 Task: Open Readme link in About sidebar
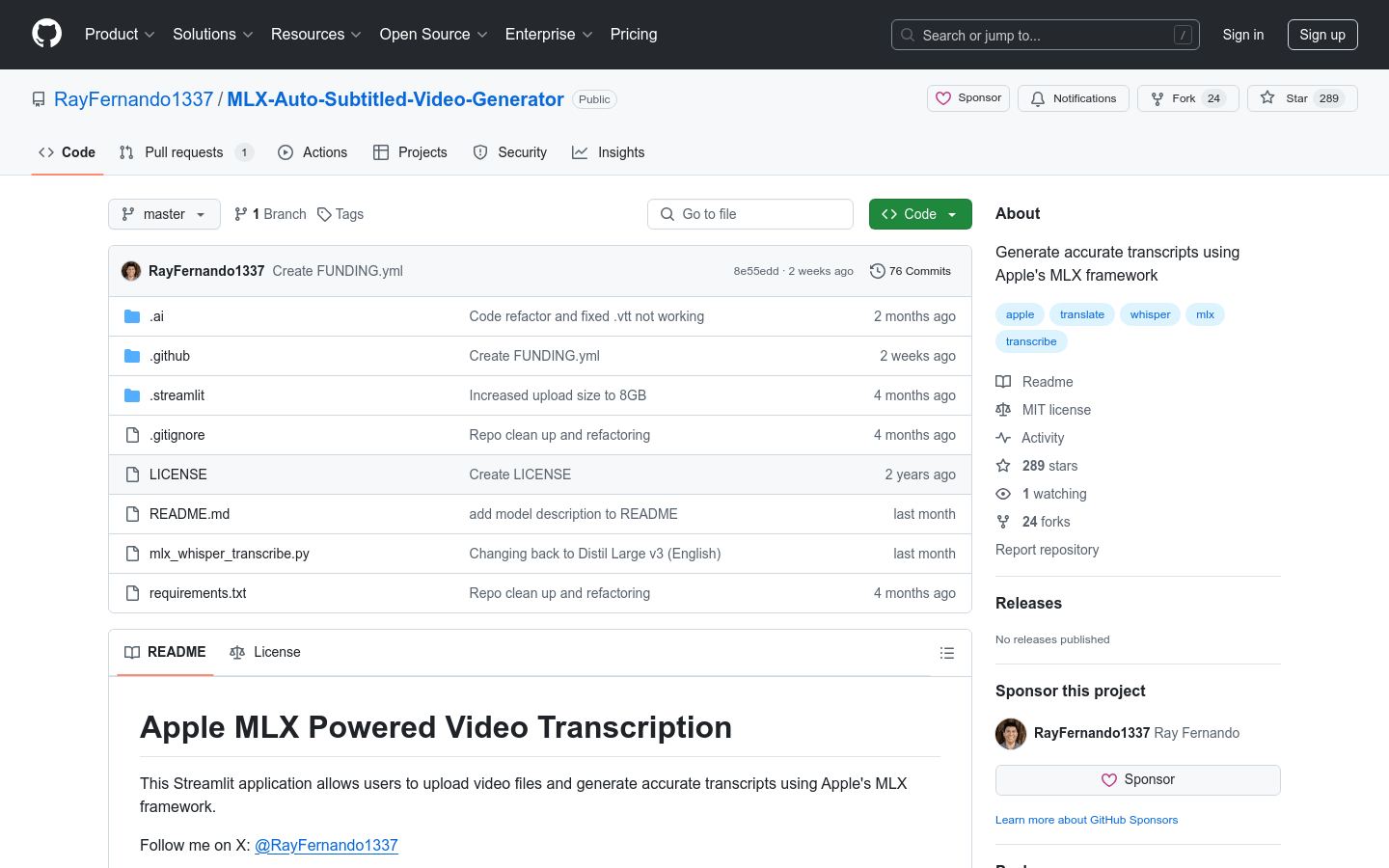1034,382
